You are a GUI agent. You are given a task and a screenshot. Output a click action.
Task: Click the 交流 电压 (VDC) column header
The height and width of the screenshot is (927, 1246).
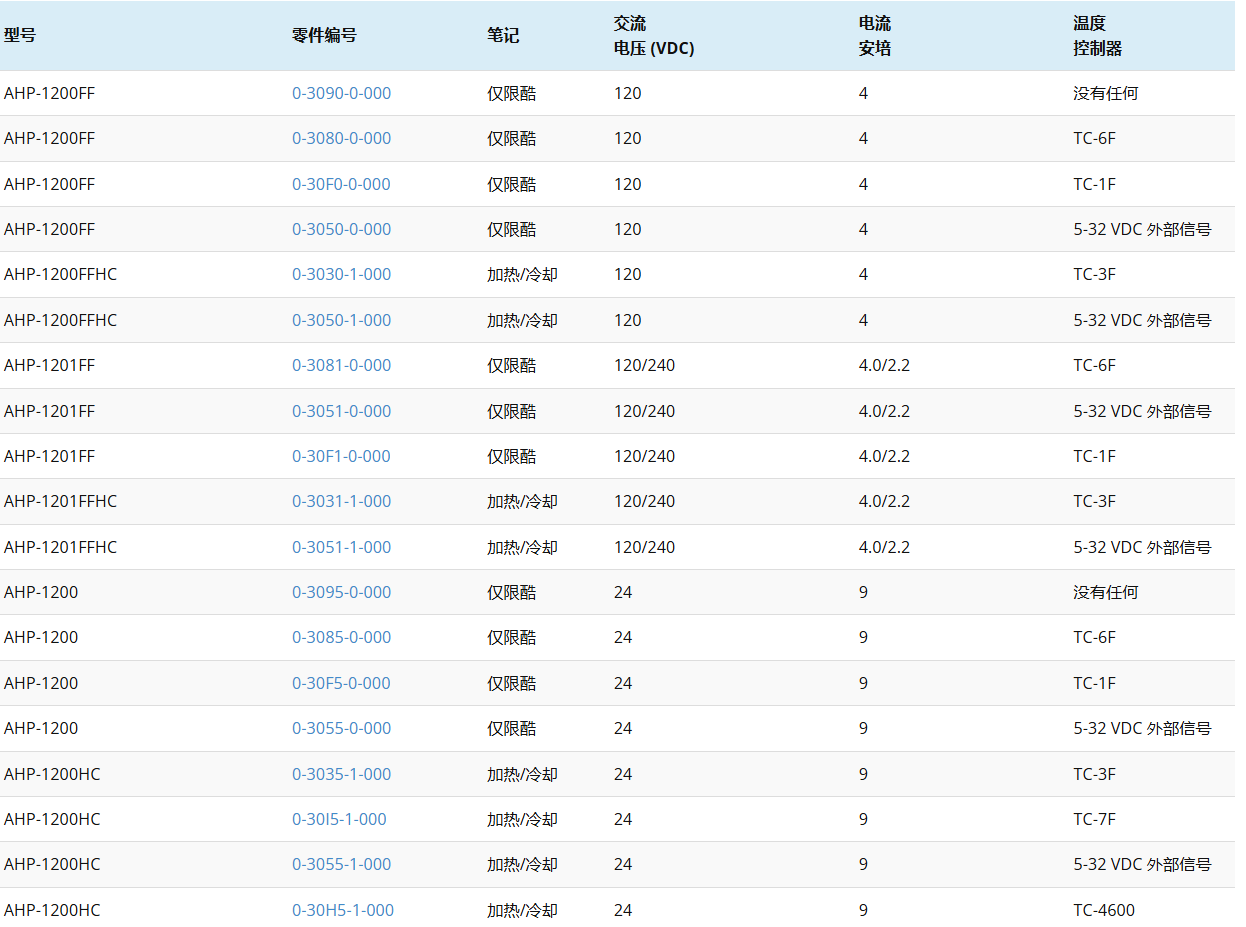(654, 36)
